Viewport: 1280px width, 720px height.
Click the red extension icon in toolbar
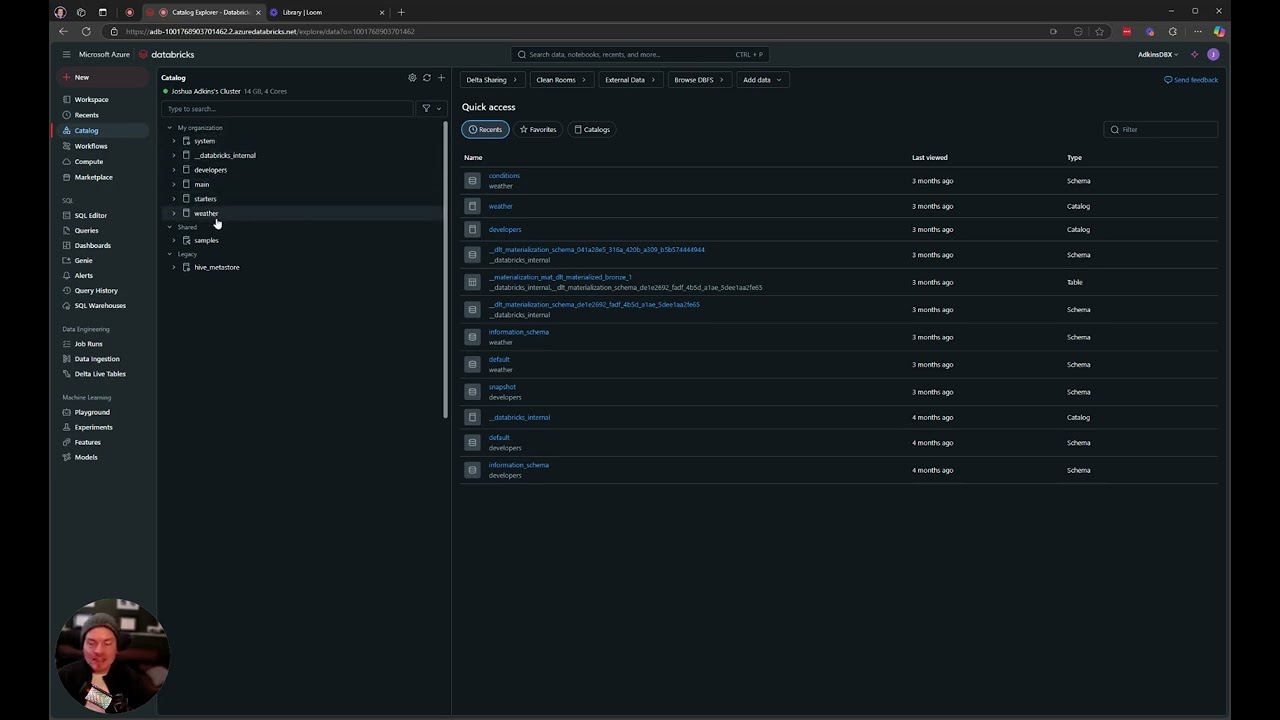(1127, 32)
